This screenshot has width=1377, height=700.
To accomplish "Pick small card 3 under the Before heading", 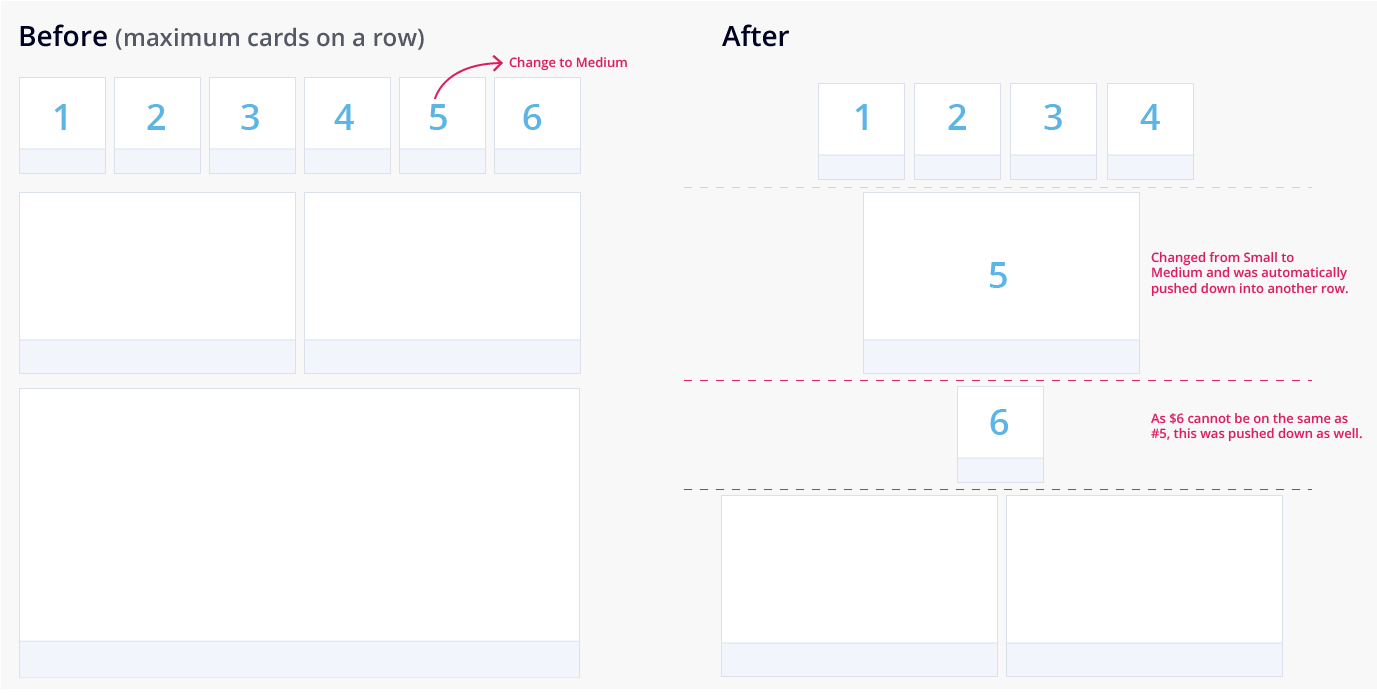I will pyautogui.click(x=252, y=118).
